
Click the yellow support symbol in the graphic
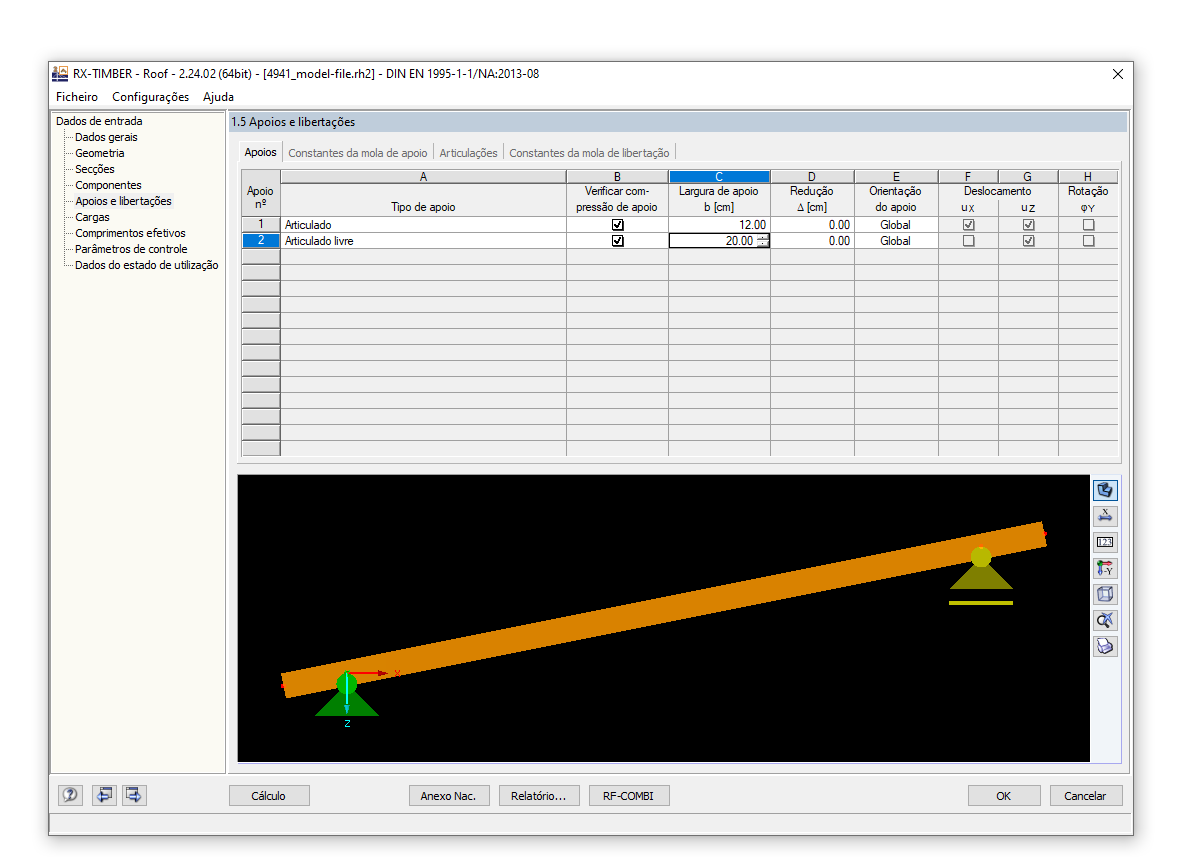point(981,576)
